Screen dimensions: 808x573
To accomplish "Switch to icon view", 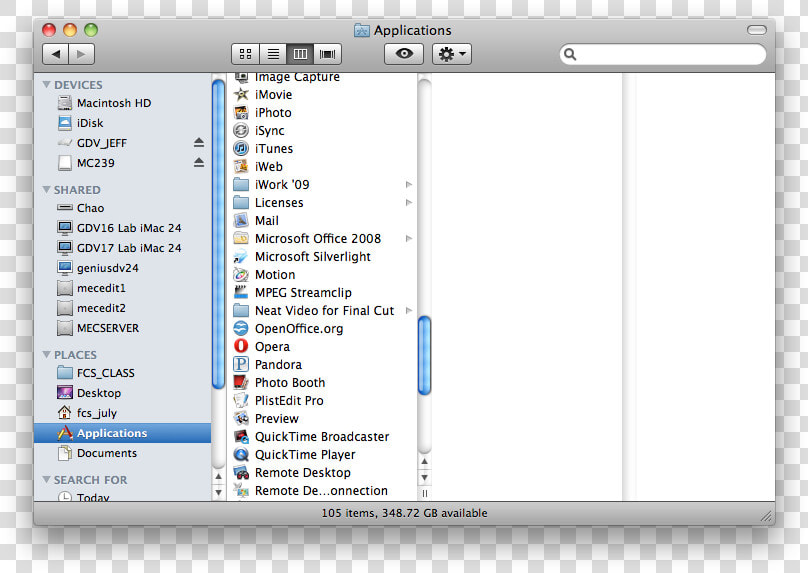I will pos(246,54).
